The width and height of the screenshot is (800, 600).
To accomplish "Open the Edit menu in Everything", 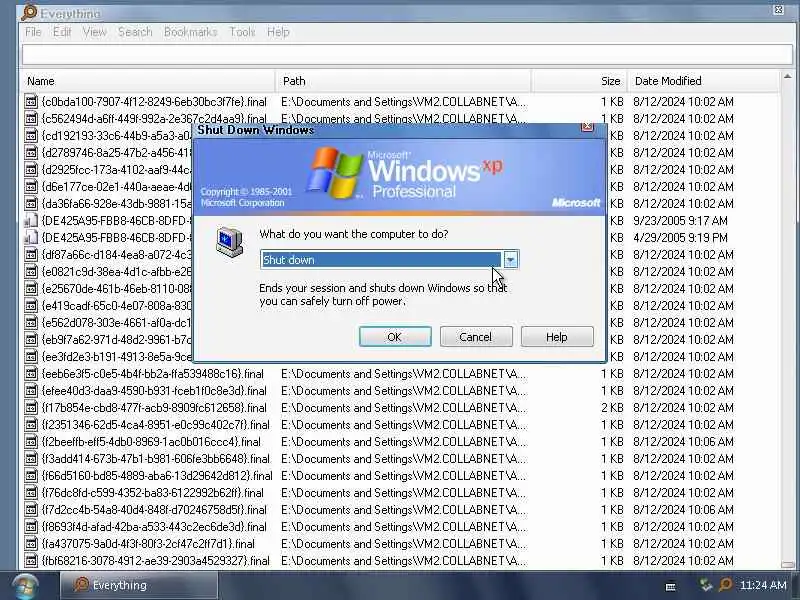I will (62, 32).
